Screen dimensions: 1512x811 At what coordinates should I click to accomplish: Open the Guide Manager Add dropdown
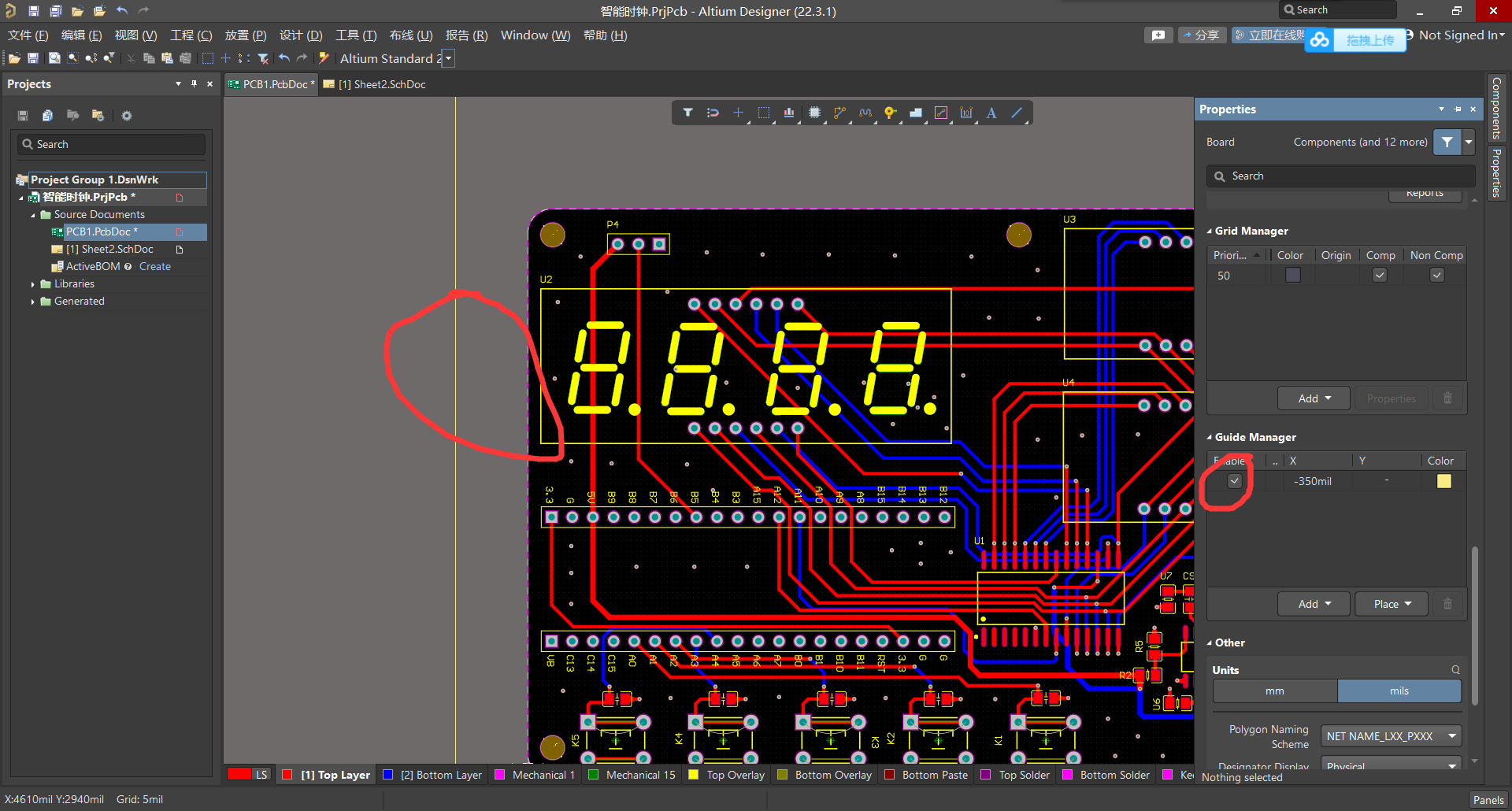click(x=1314, y=604)
